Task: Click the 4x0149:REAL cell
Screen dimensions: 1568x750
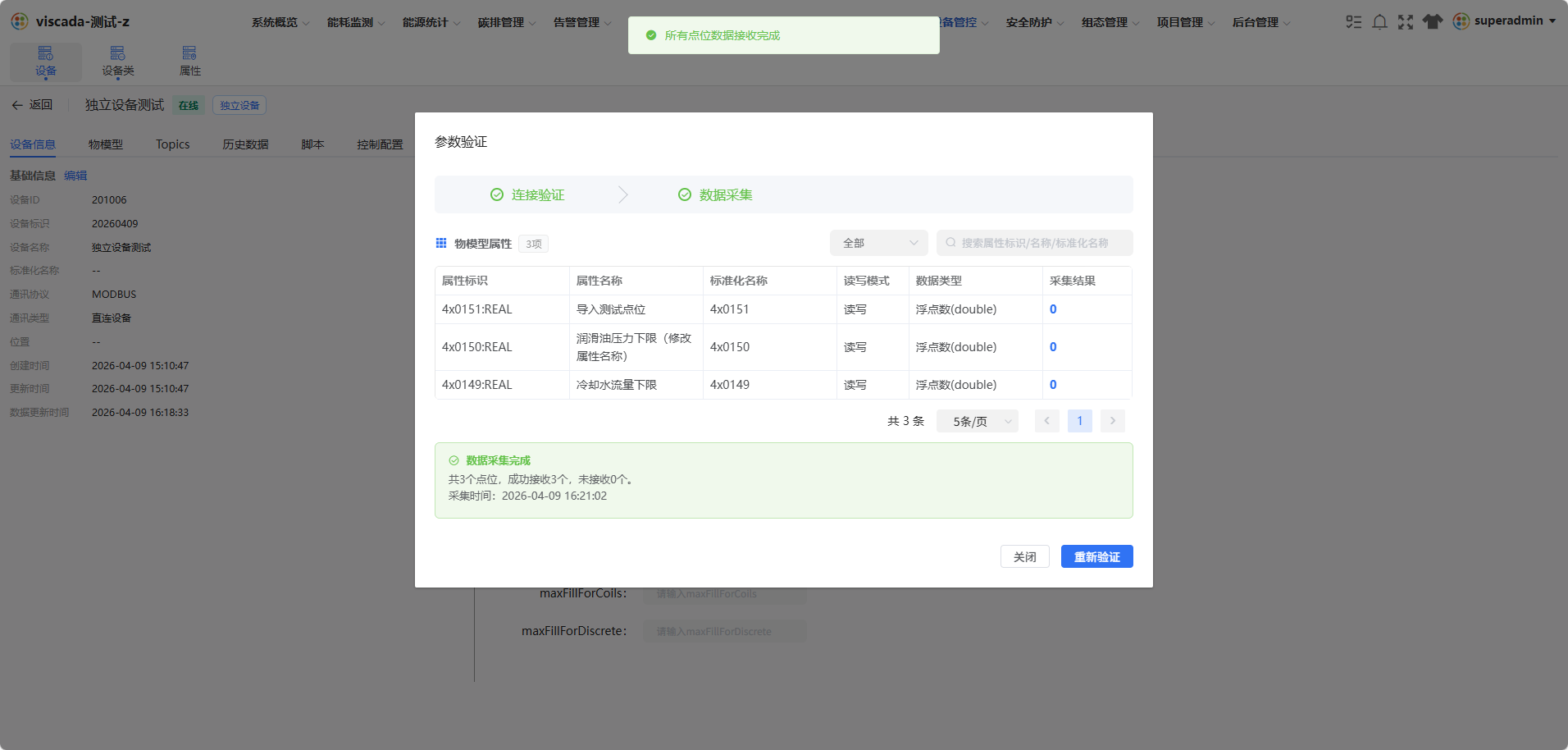Action: click(502, 385)
